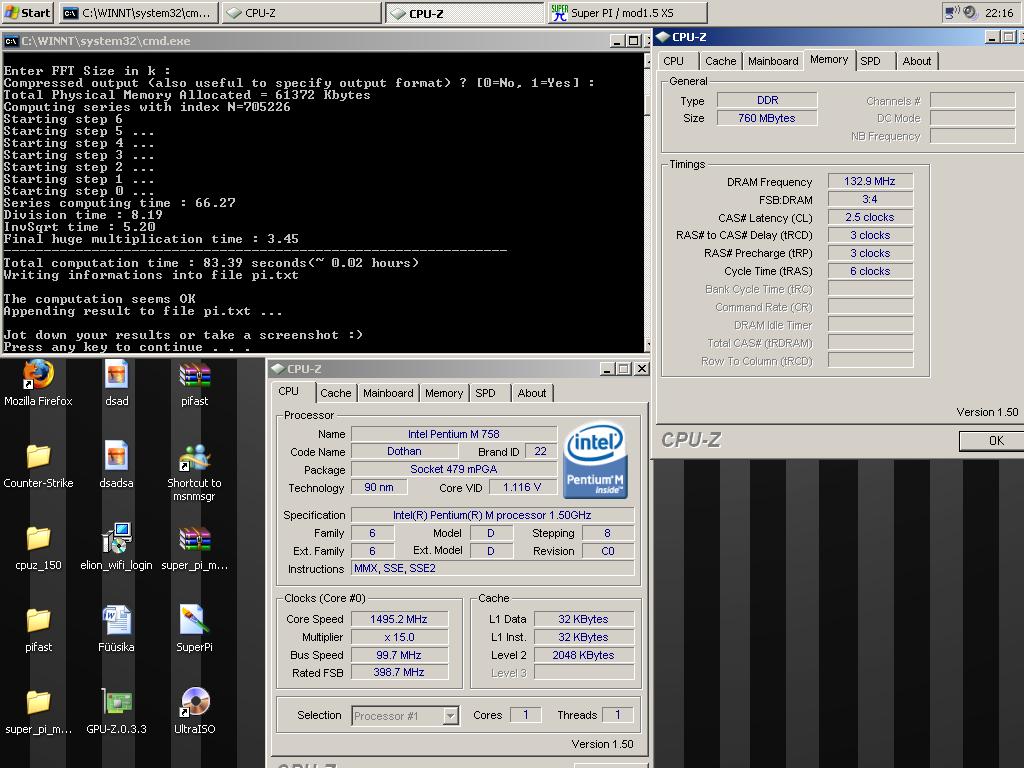The width and height of the screenshot is (1024, 768).
Task: Click the FSB:DRAM ratio value 3:4
Action: click(x=869, y=200)
